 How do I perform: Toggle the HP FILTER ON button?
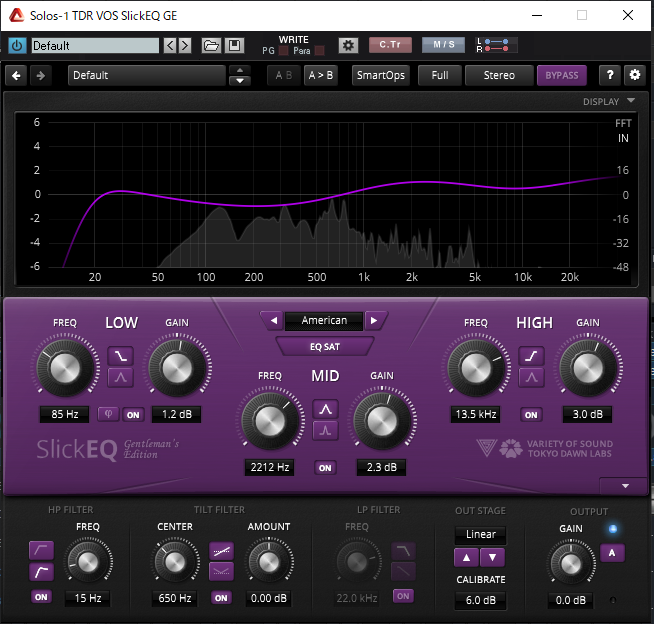(41, 597)
